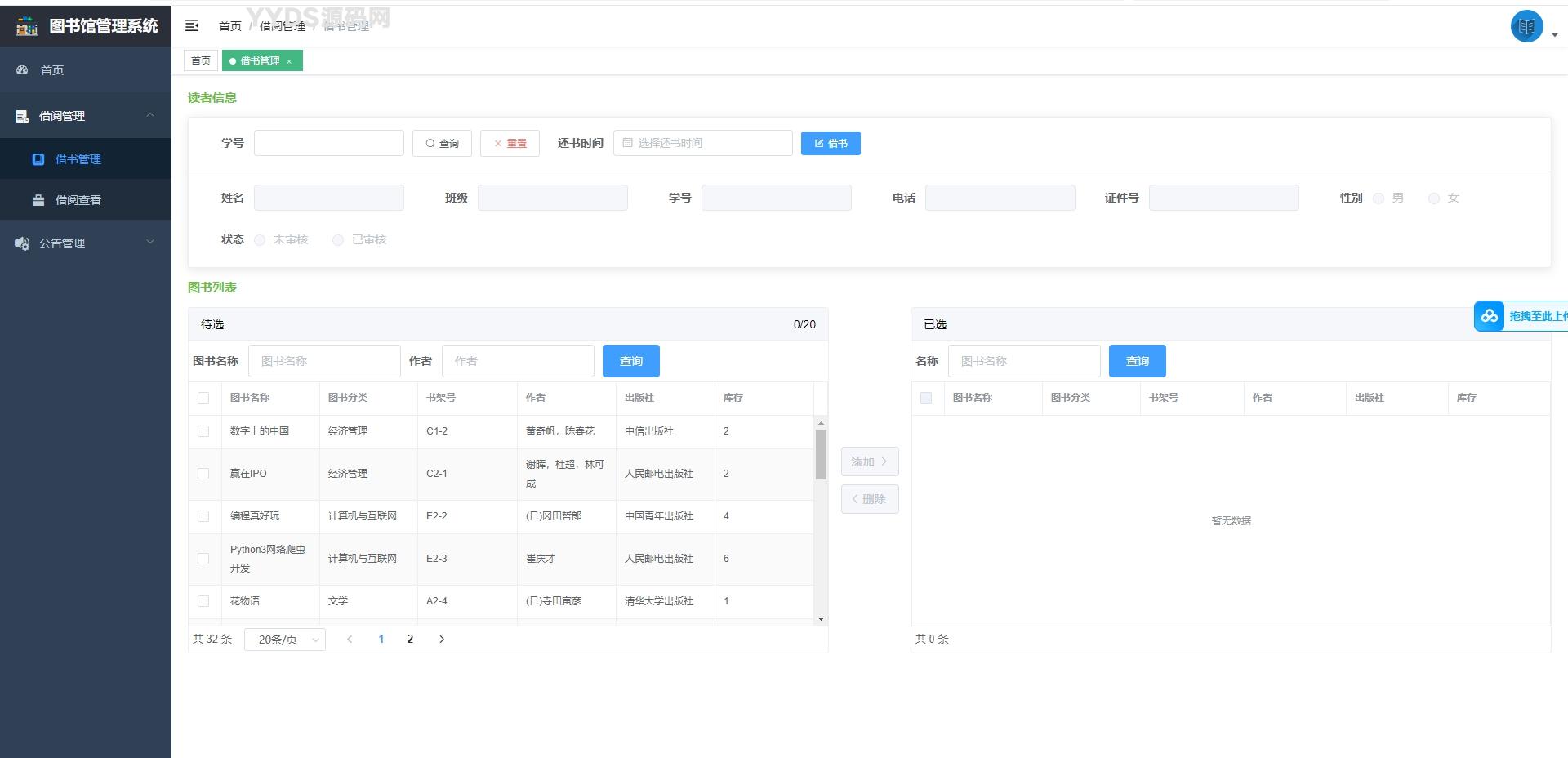
Task: Click the blue cloud upload widget icon
Action: pyautogui.click(x=1489, y=316)
